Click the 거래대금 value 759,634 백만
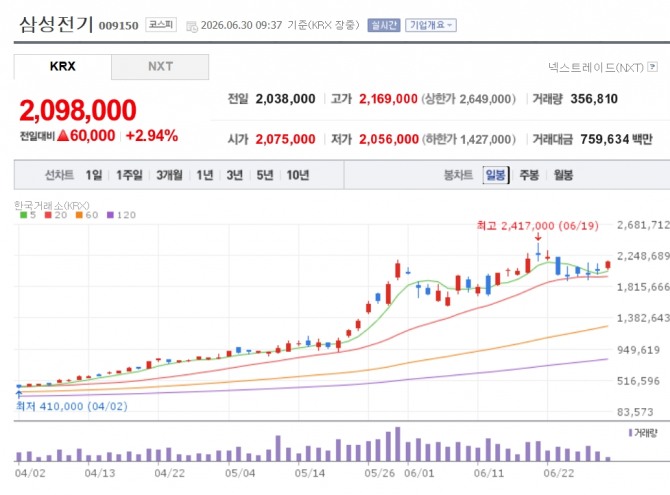 (x=617, y=139)
